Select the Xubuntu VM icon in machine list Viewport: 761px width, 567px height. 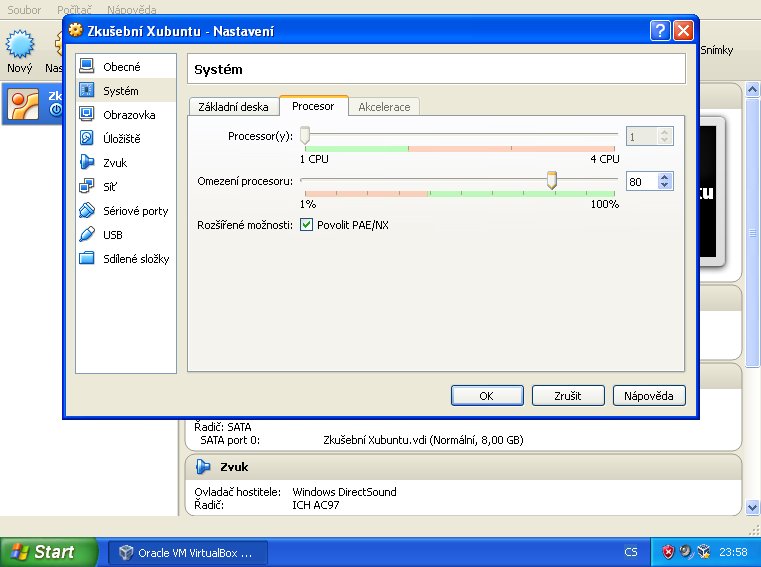click(x=23, y=104)
